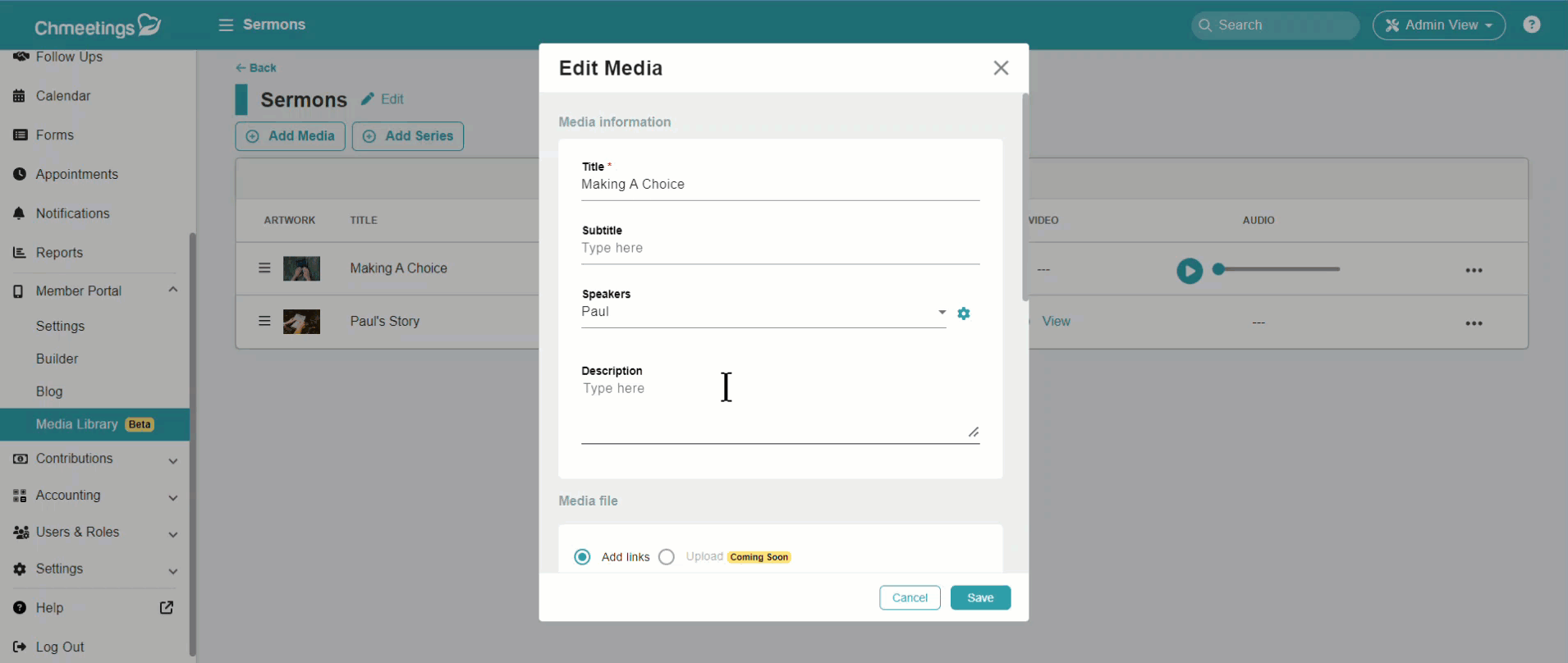Click the Forms sidebar icon
The height and width of the screenshot is (663, 1568).
coord(20,135)
